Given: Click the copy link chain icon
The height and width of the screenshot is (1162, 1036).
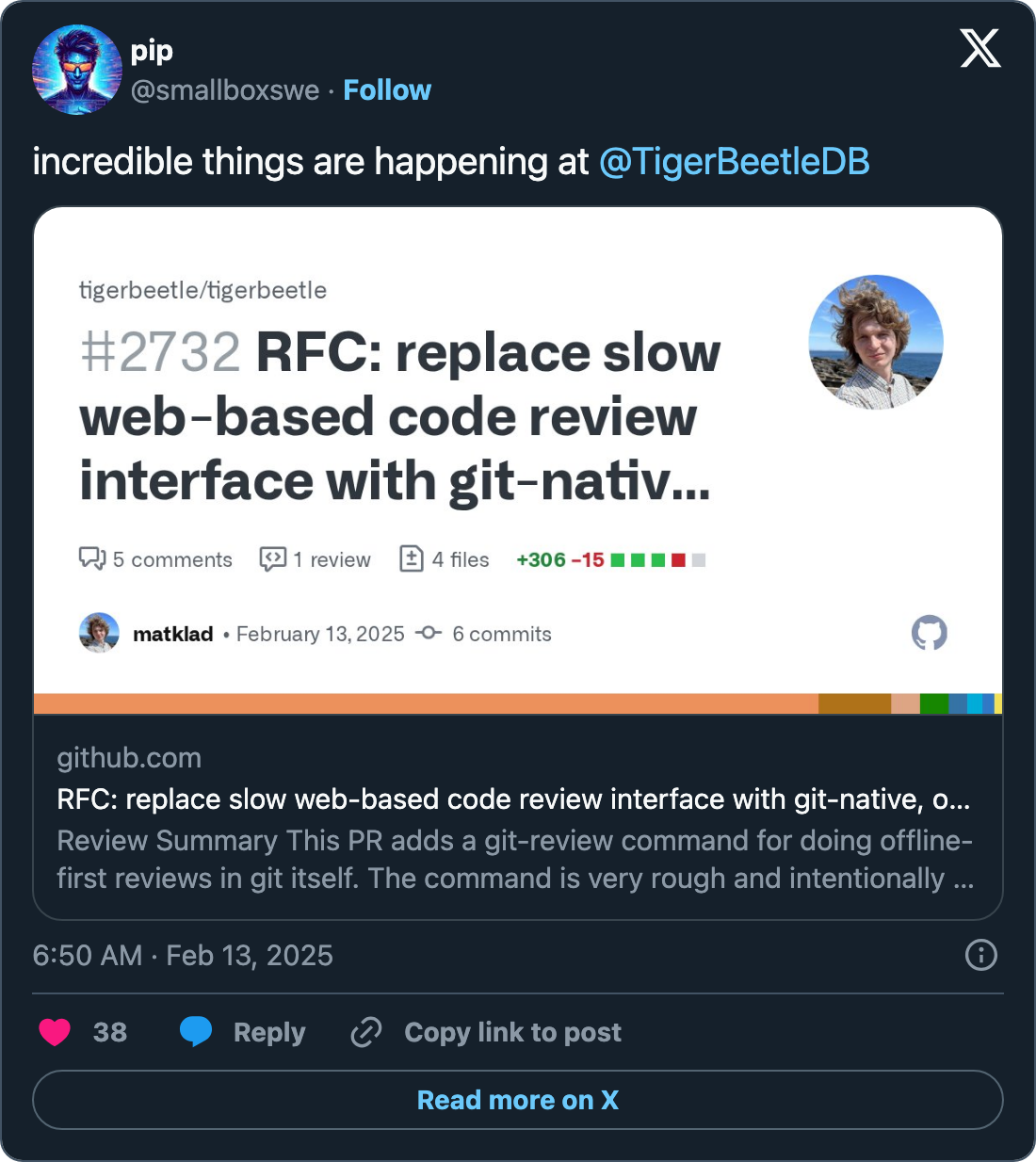Looking at the screenshot, I should pos(365,1032).
